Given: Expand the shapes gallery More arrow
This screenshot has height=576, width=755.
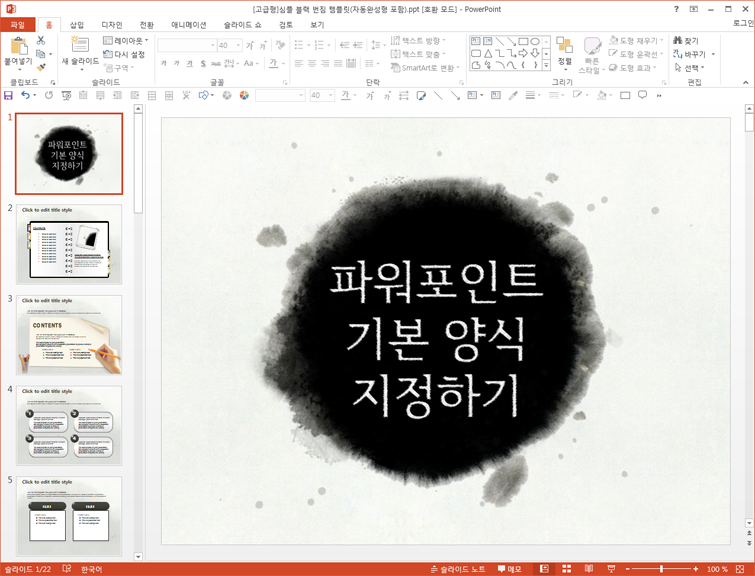Looking at the screenshot, I should point(547,65).
